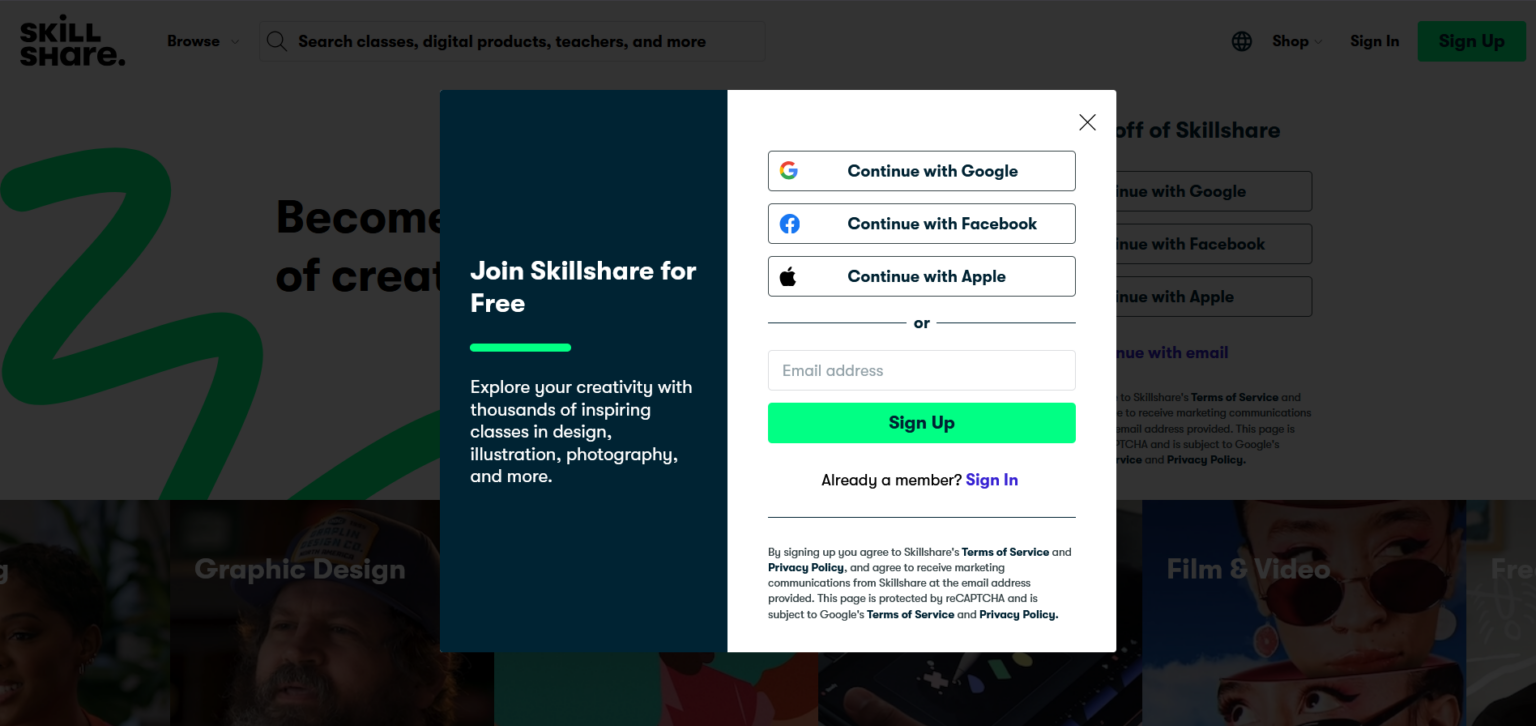Image resolution: width=1536 pixels, height=726 pixels.
Task: Click the Facebook icon in the signup dialog
Action: pos(790,223)
